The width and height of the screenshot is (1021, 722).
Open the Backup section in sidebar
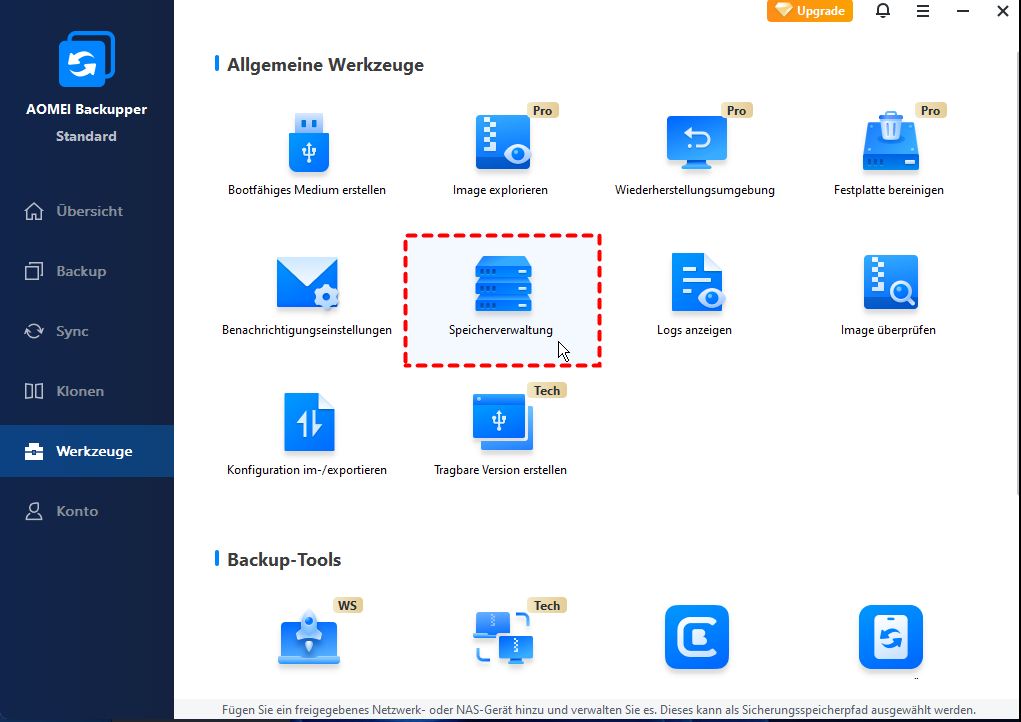point(87,271)
